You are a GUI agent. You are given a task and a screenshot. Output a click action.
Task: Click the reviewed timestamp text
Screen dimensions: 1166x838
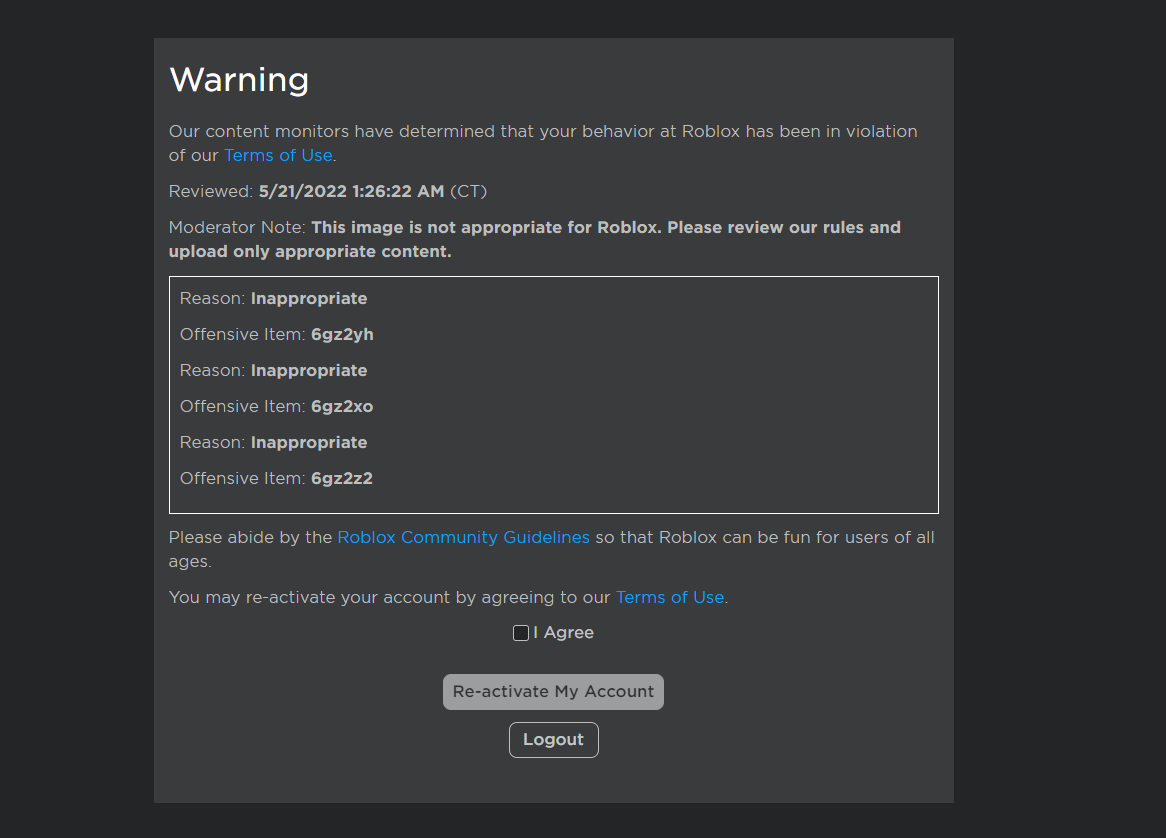coord(351,191)
